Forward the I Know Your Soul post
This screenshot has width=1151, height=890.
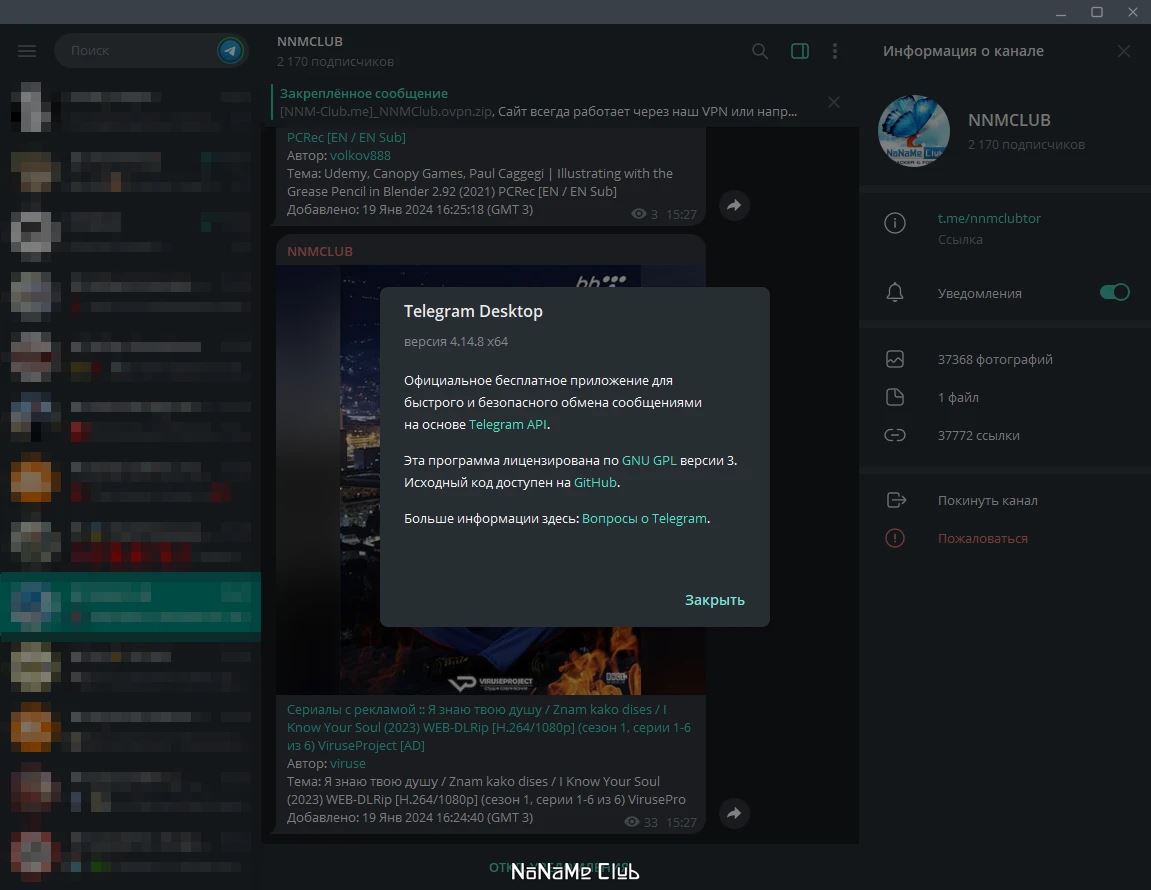tap(734, 813)
